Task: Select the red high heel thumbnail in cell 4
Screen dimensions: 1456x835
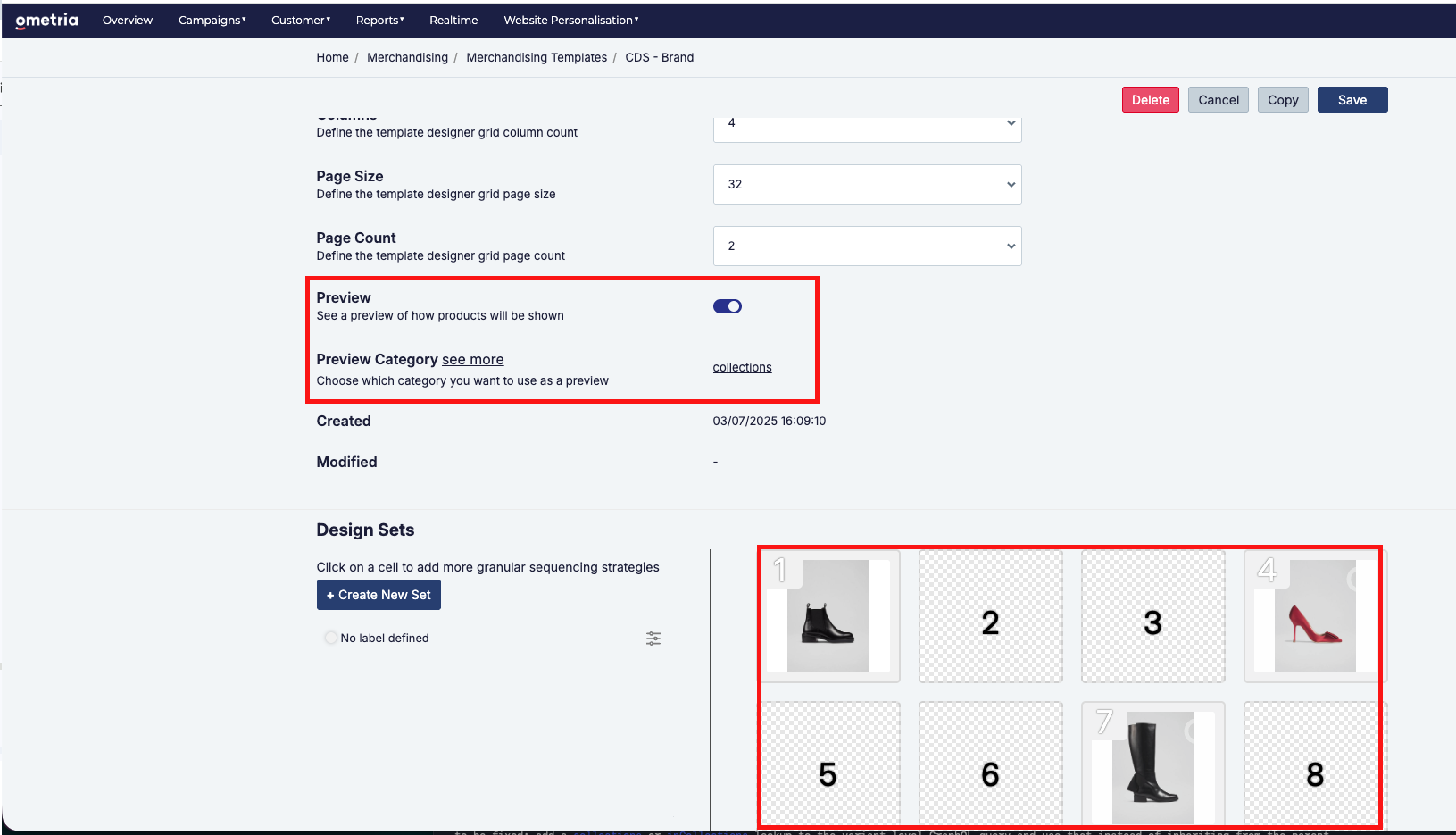Action: [x=1315, y=616]
